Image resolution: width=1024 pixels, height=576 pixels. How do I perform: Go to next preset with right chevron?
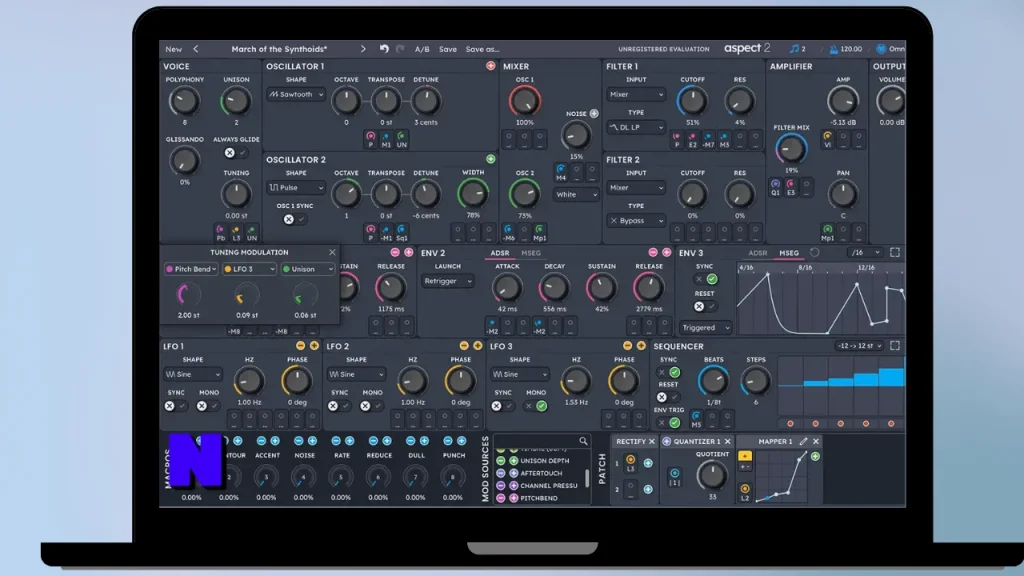click(363, 49)
